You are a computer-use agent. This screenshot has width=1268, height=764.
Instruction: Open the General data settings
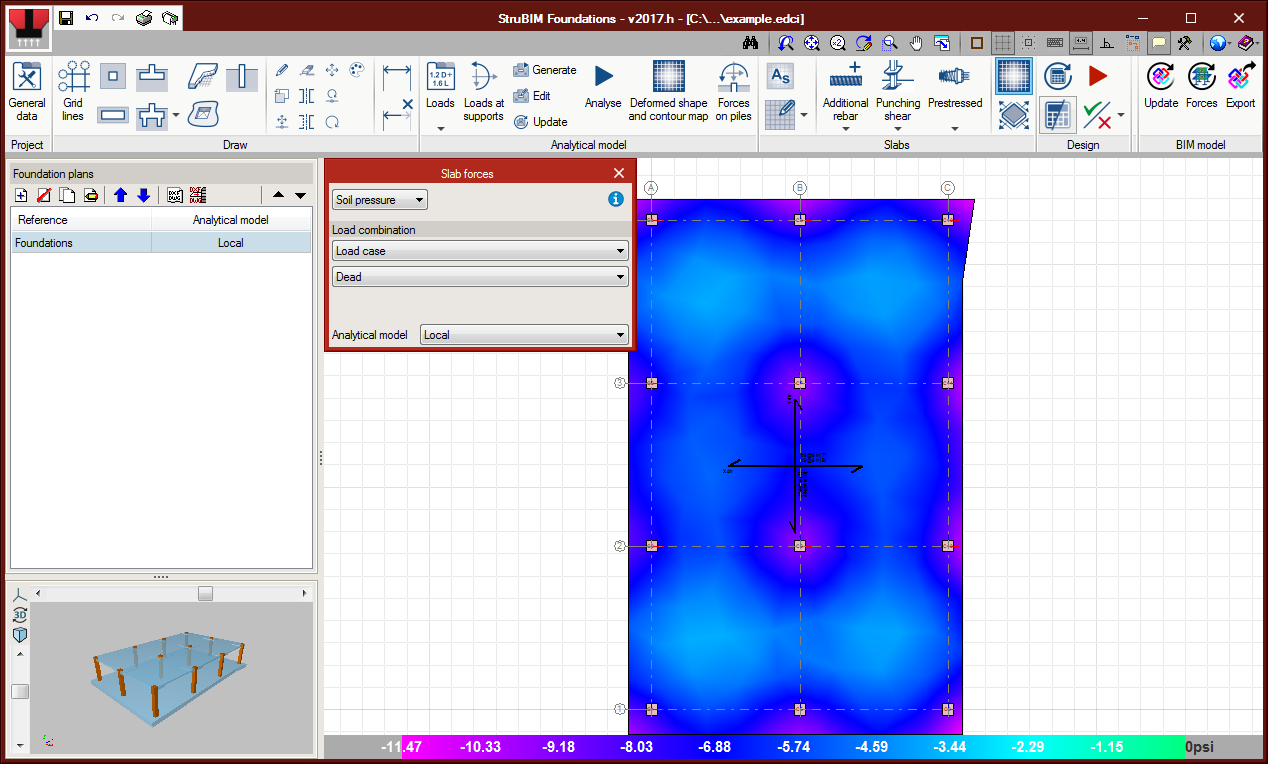(x=27, y=92)
